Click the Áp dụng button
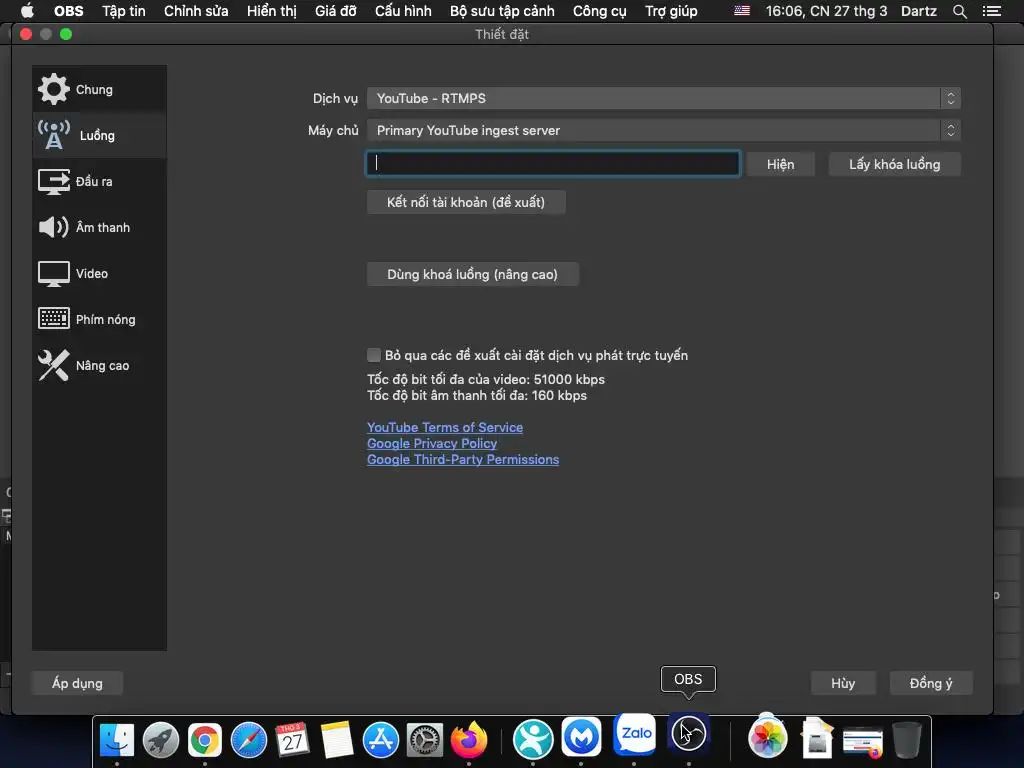The image size is (1024, 768). pos(77,683)
